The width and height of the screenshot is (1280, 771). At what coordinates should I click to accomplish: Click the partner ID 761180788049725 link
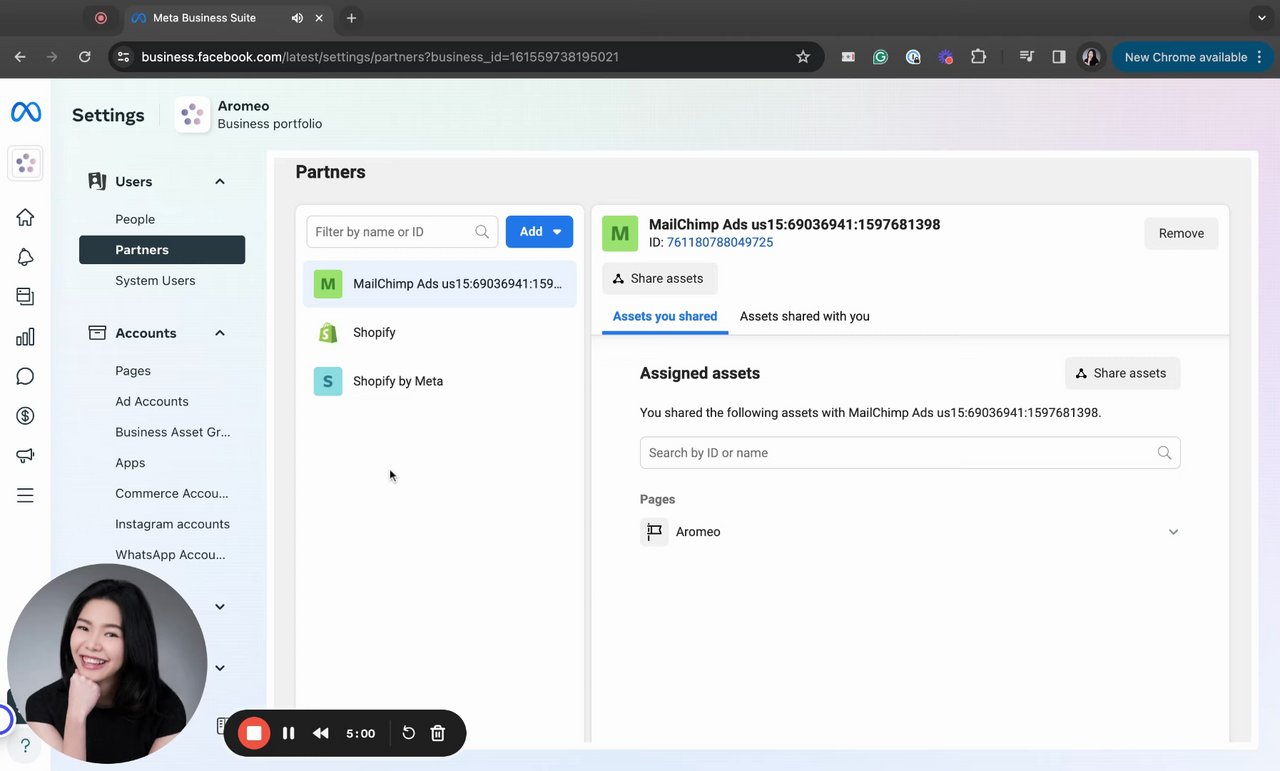[720, 242]
